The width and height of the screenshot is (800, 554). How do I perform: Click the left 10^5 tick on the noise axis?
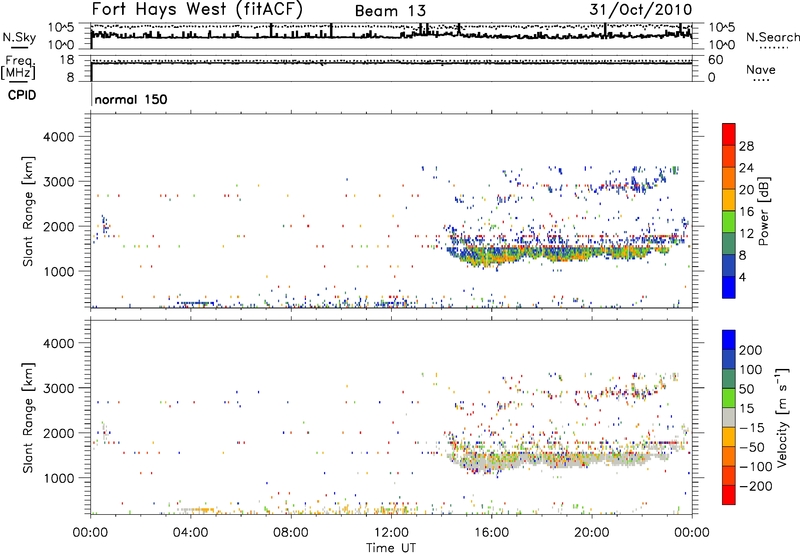click(x=61, y=28)
